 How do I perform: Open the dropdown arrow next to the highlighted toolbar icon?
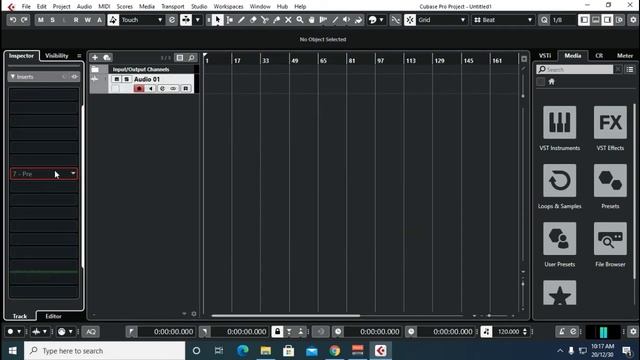coord(198,20)
